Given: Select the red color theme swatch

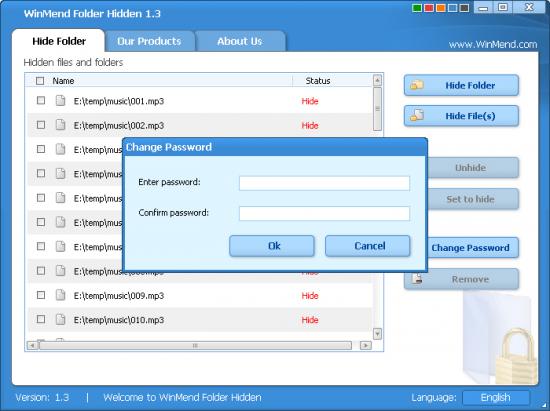Looking at the screenshot, I should point(429,8).
